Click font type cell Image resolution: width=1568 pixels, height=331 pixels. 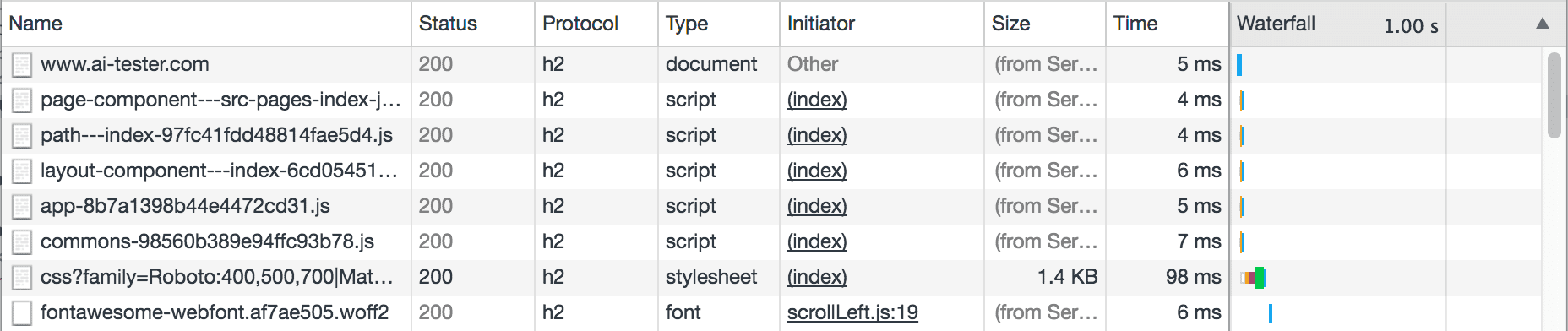pyautogui.click(x=683, y=312)
